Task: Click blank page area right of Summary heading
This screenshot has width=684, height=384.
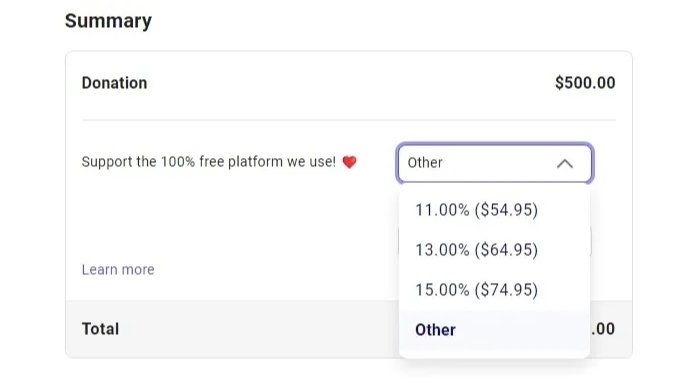Action: (x=393, y=21)
